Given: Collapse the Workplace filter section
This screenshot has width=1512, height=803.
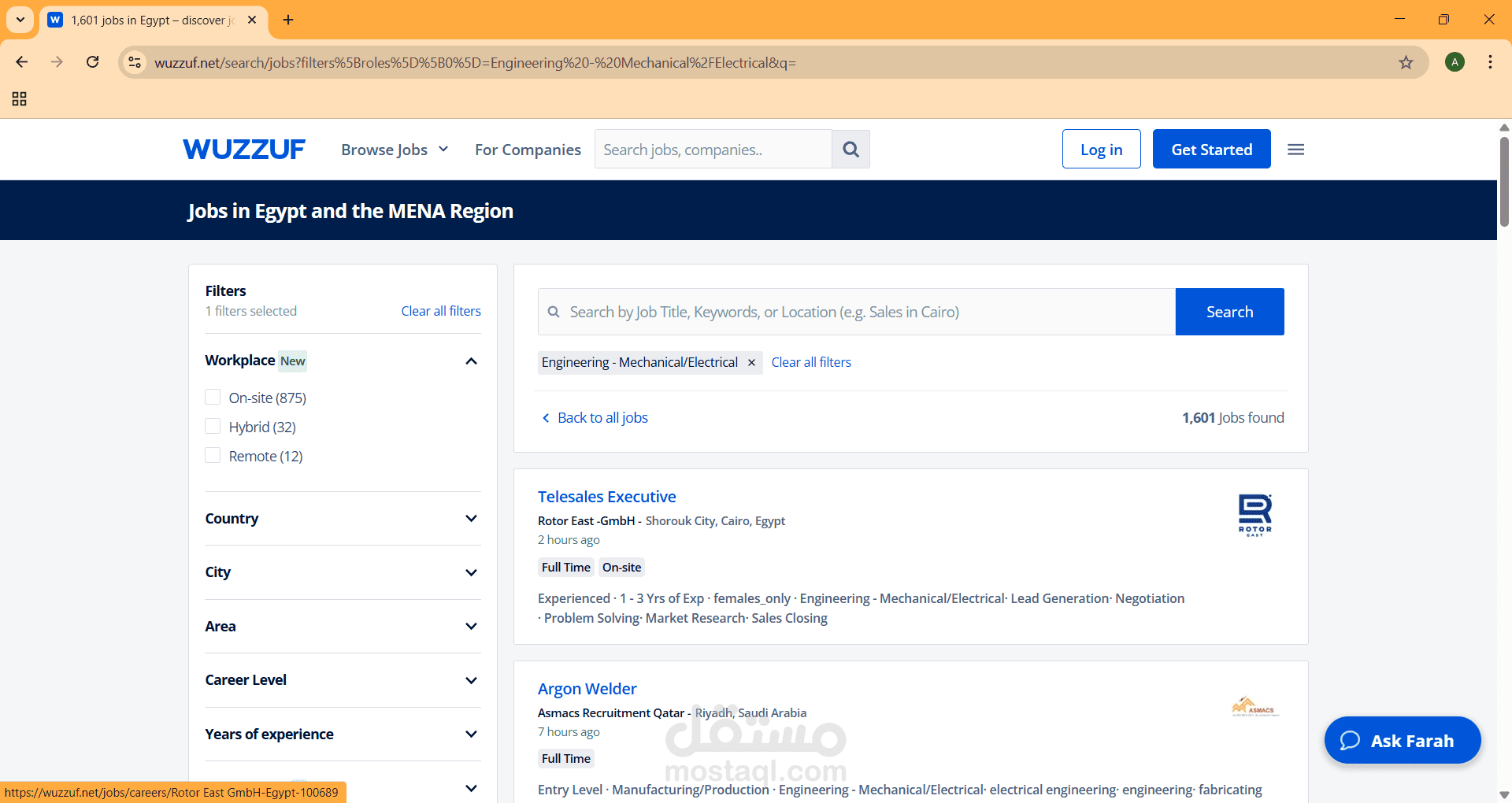Looking at the screenshot, I should (471, 361).
